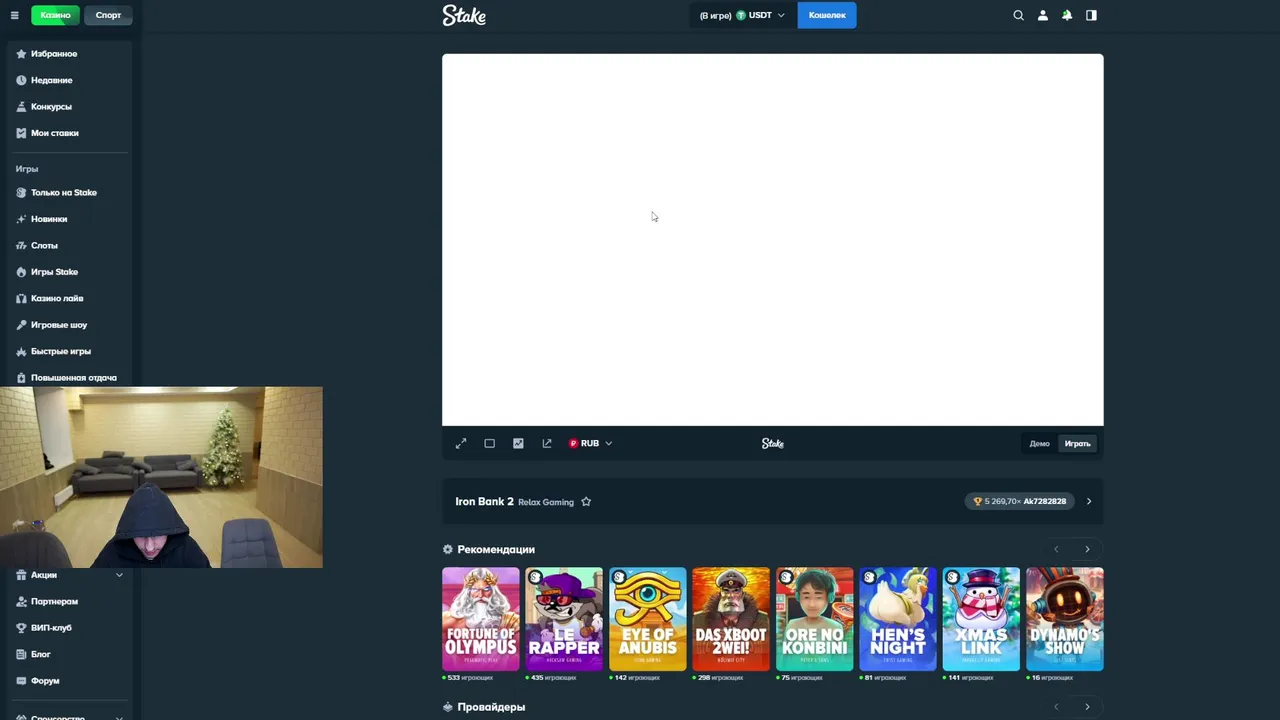Image resolution: width=1280 pixels, height=720 pixels.
Task: Expand Iron Bank 2 game details chevron
Action: click(1089, 501)
